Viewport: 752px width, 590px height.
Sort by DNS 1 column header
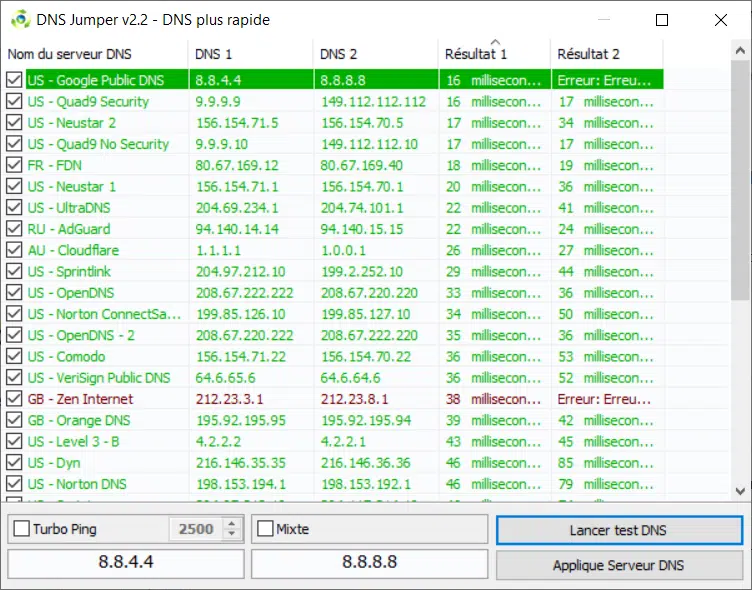[251, 54]
